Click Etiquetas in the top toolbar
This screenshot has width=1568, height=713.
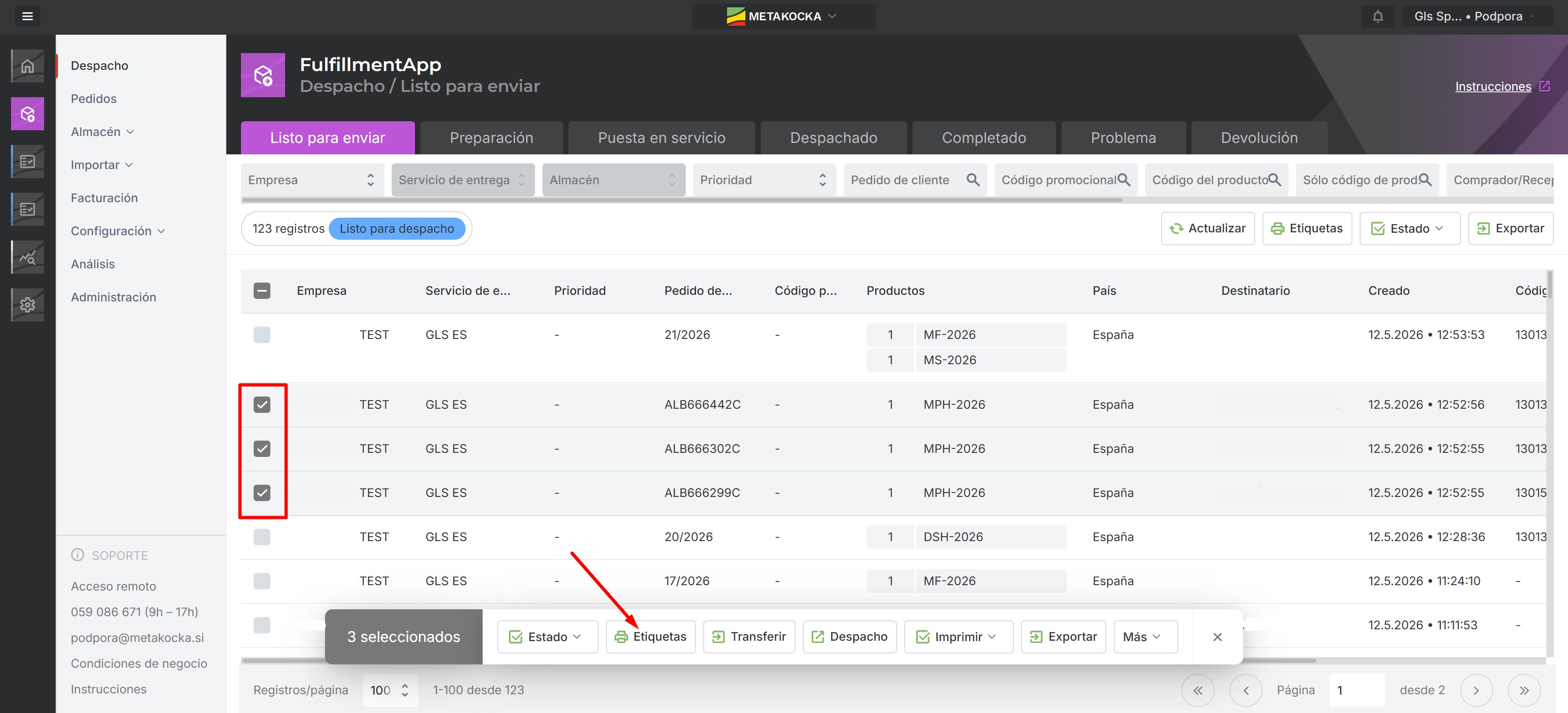click(1307, 229)
